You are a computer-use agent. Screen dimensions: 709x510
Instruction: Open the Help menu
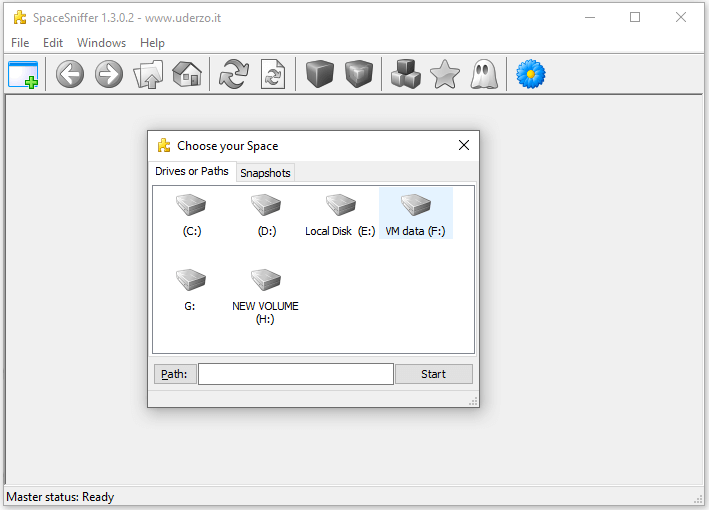(152, 43)
